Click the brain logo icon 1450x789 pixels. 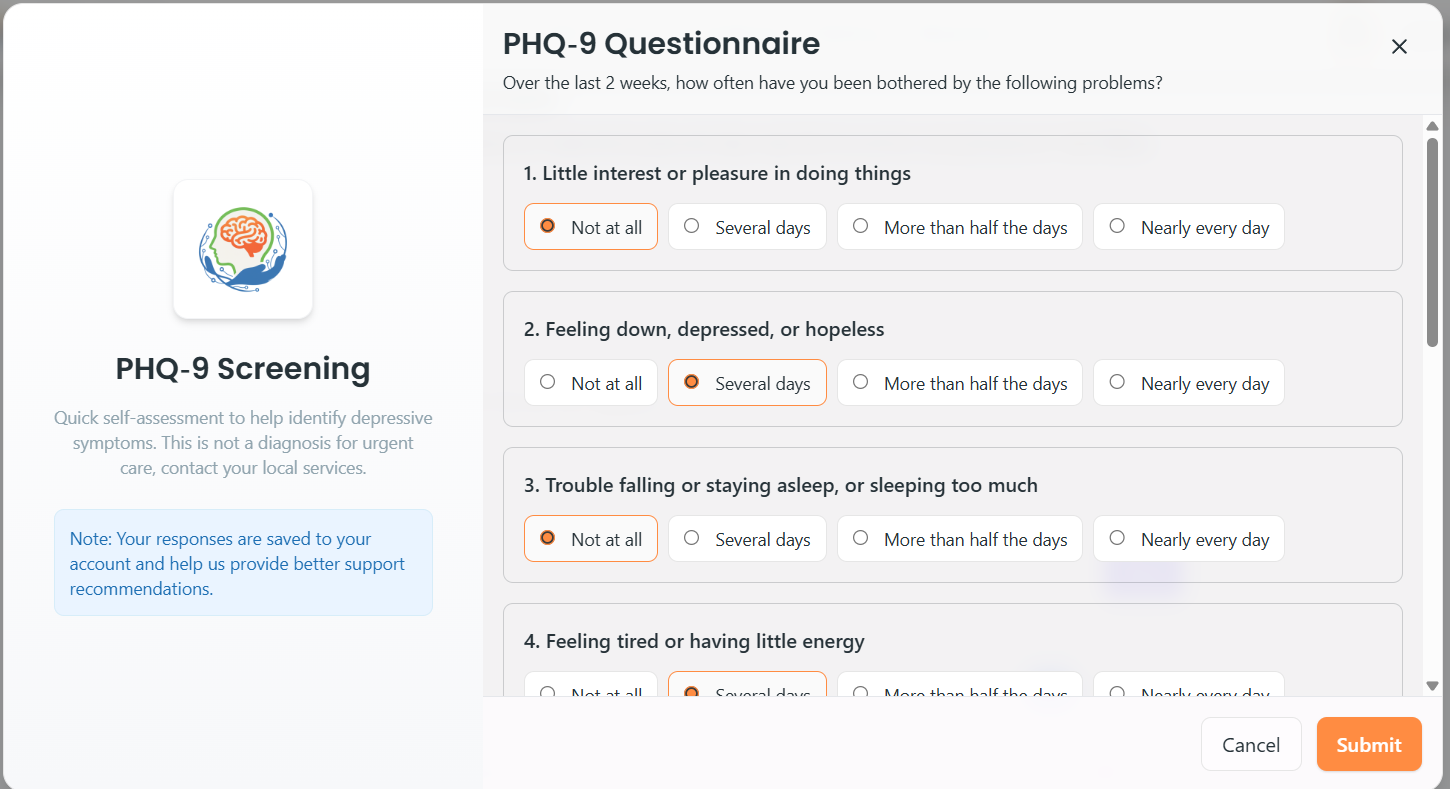tap(243, 249)
